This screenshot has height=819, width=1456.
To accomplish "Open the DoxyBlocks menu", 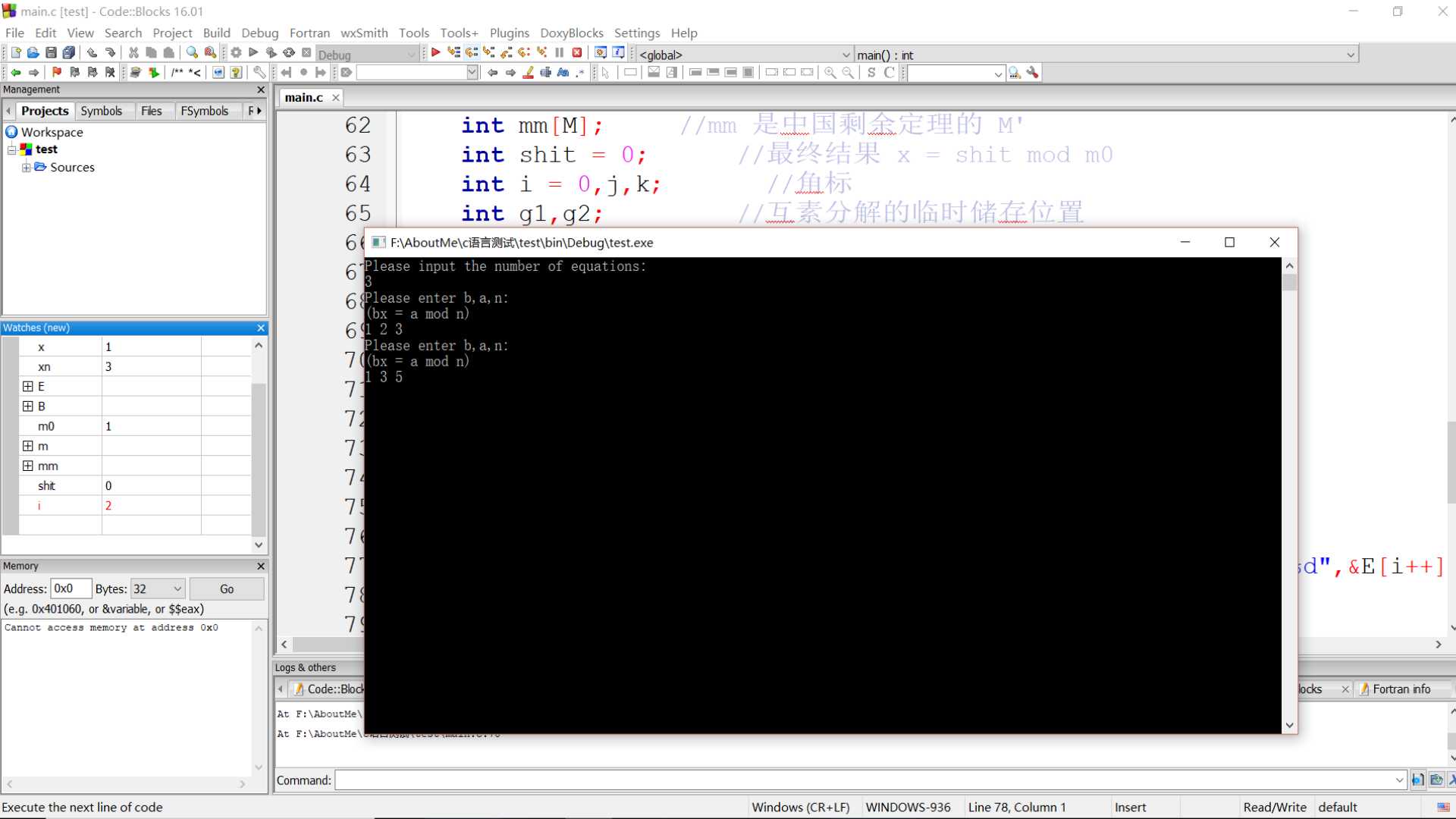I will [x=572, y=33].
